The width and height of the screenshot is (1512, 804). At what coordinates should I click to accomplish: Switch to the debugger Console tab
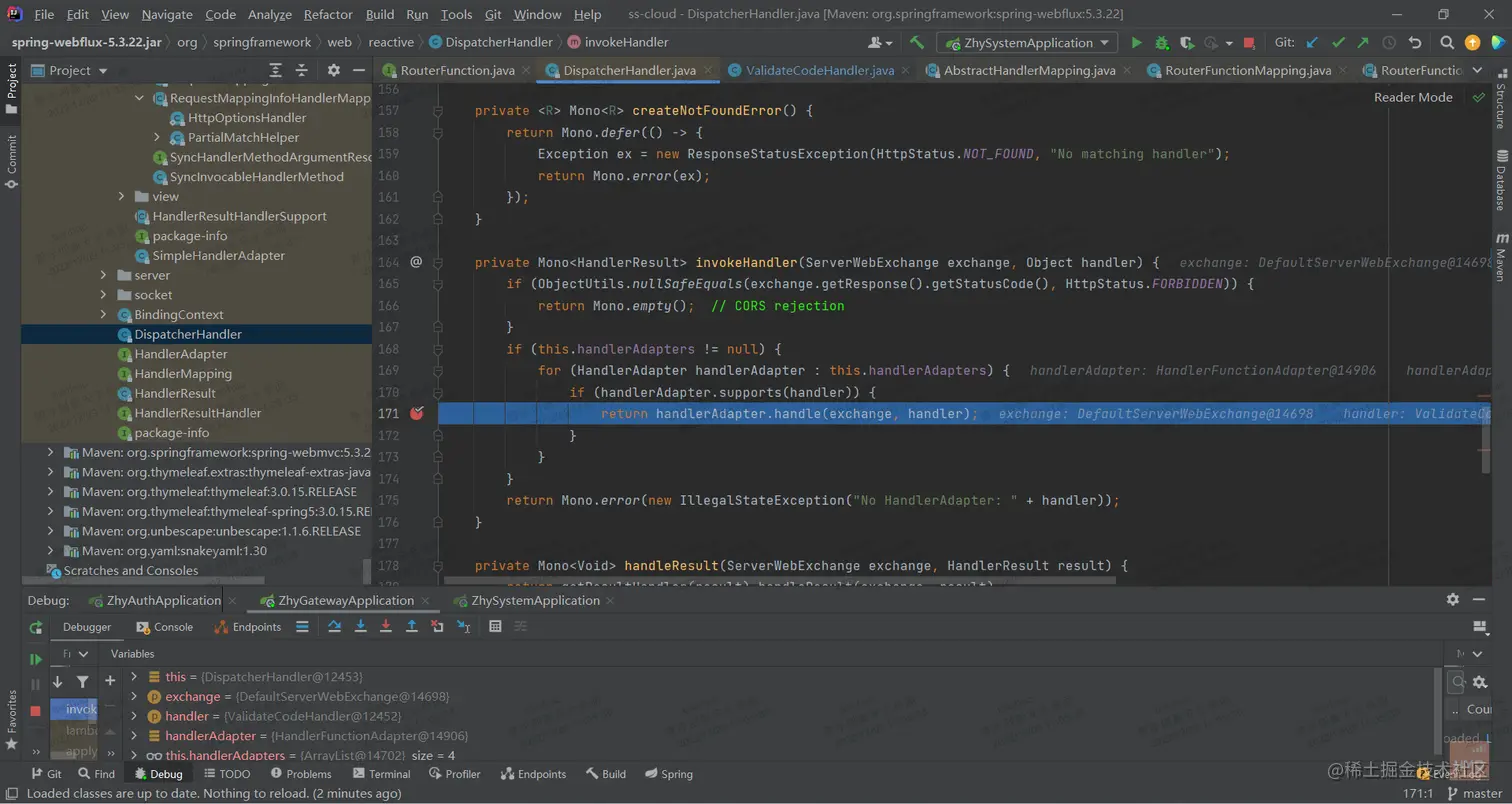click(x=164, y=627)
